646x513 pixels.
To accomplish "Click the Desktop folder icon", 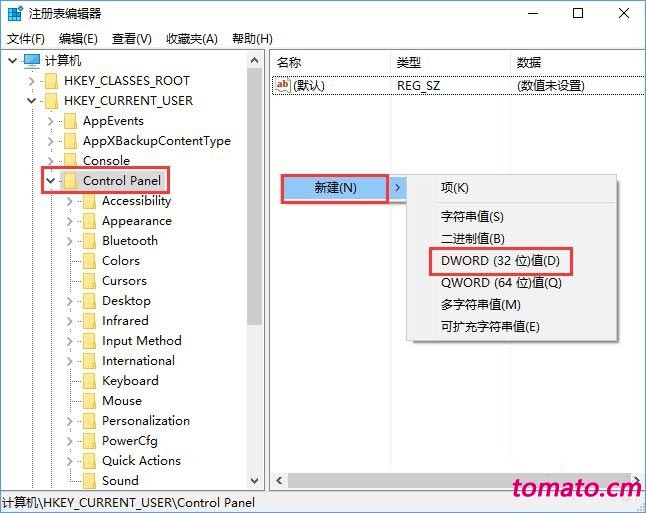I will click(89, 301).
